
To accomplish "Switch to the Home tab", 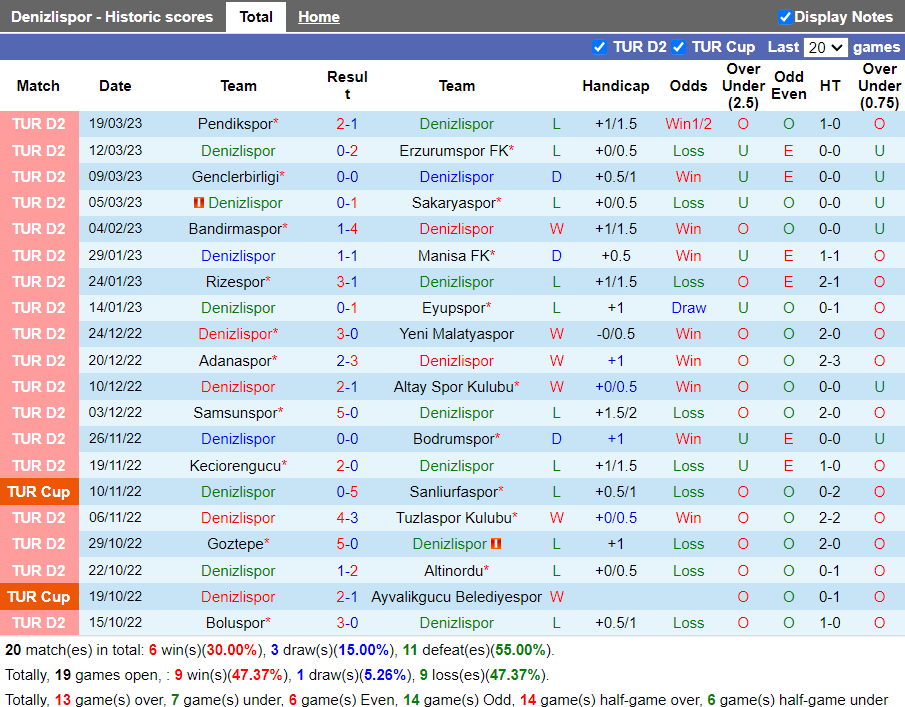I will (318, 17).
